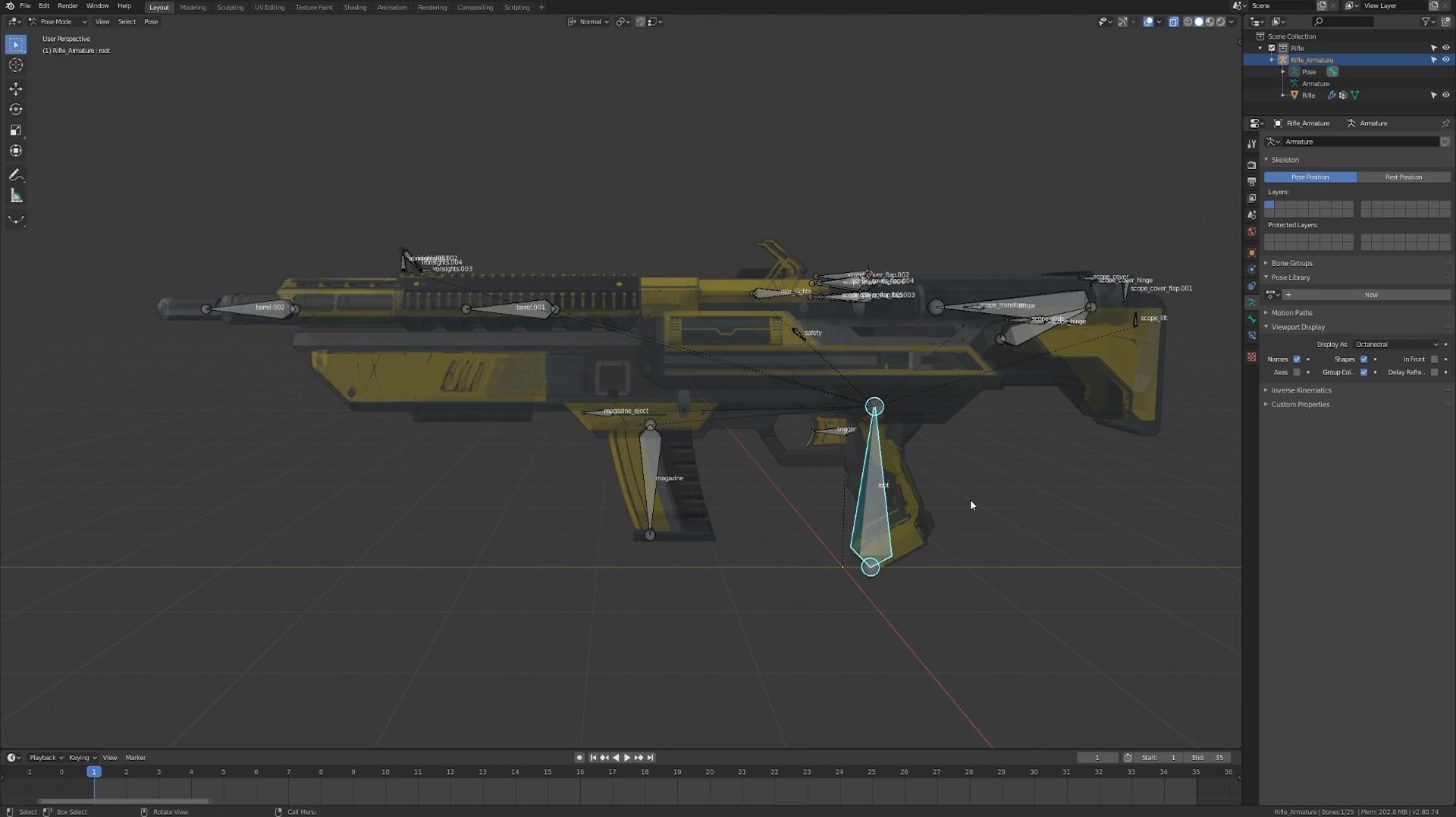Choose the 3D Cursor tool

[16, 65]
